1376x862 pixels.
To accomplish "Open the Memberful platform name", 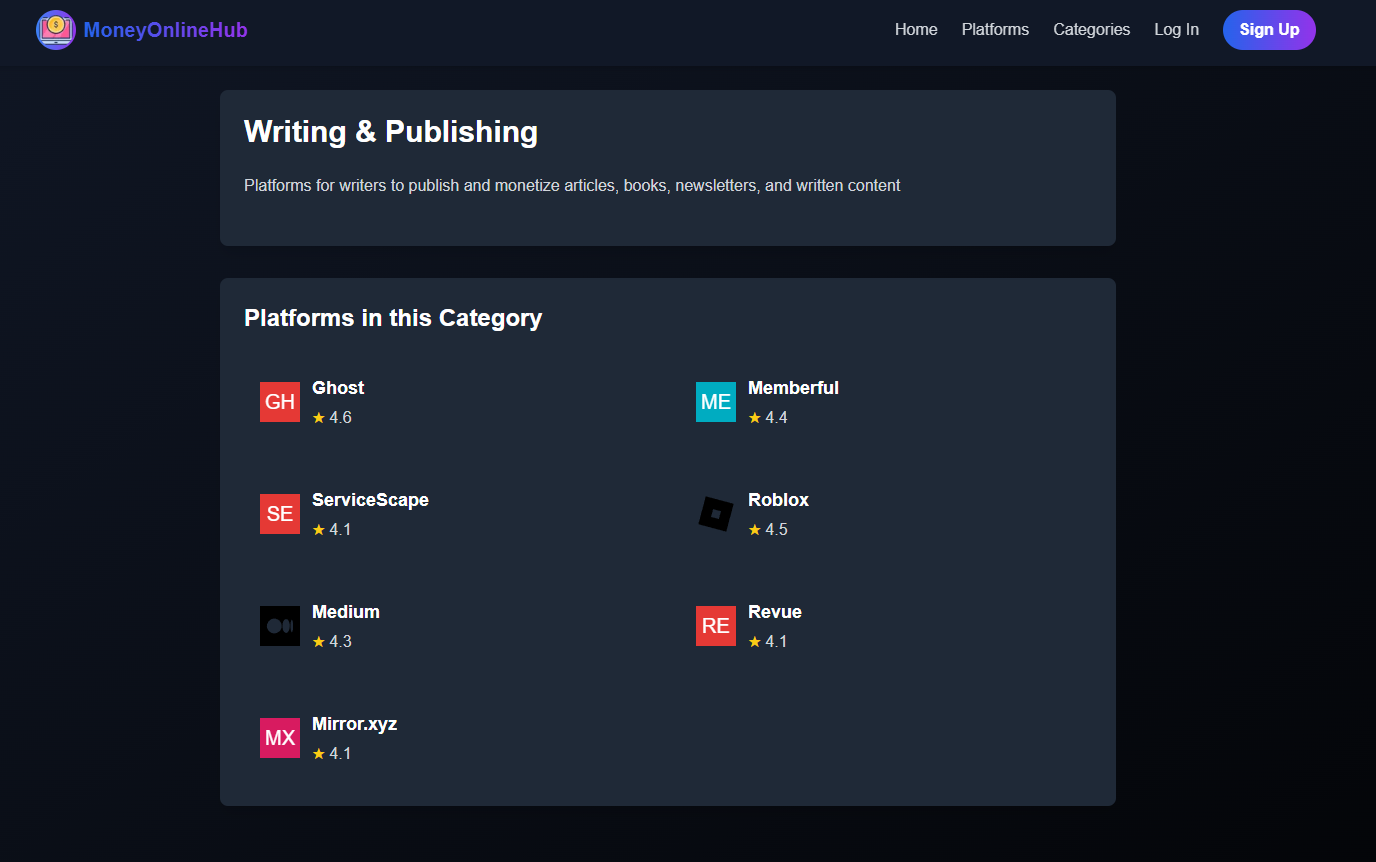I will click(x=793, y=388).
